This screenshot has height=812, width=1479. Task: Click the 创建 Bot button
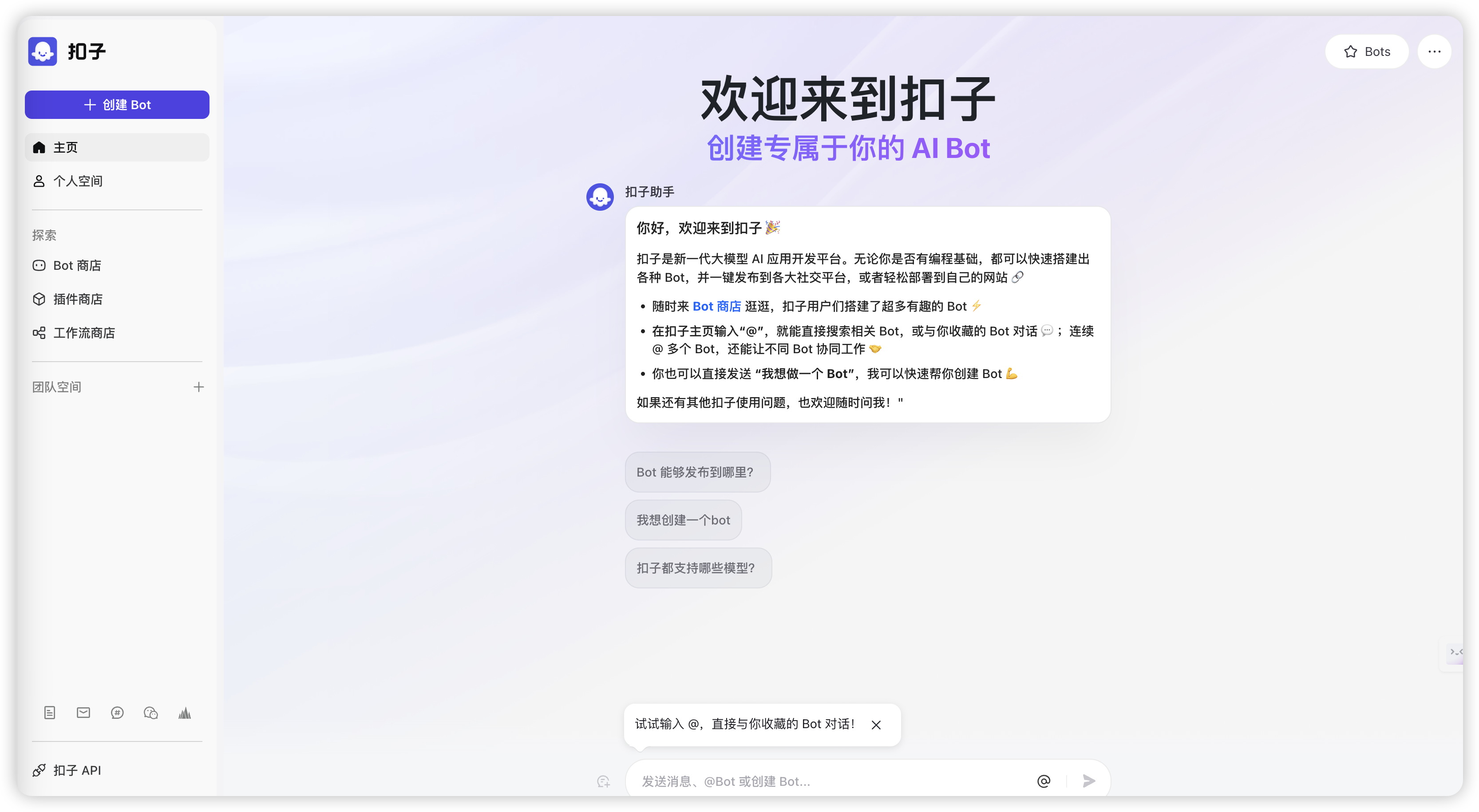tap(117, 104)
